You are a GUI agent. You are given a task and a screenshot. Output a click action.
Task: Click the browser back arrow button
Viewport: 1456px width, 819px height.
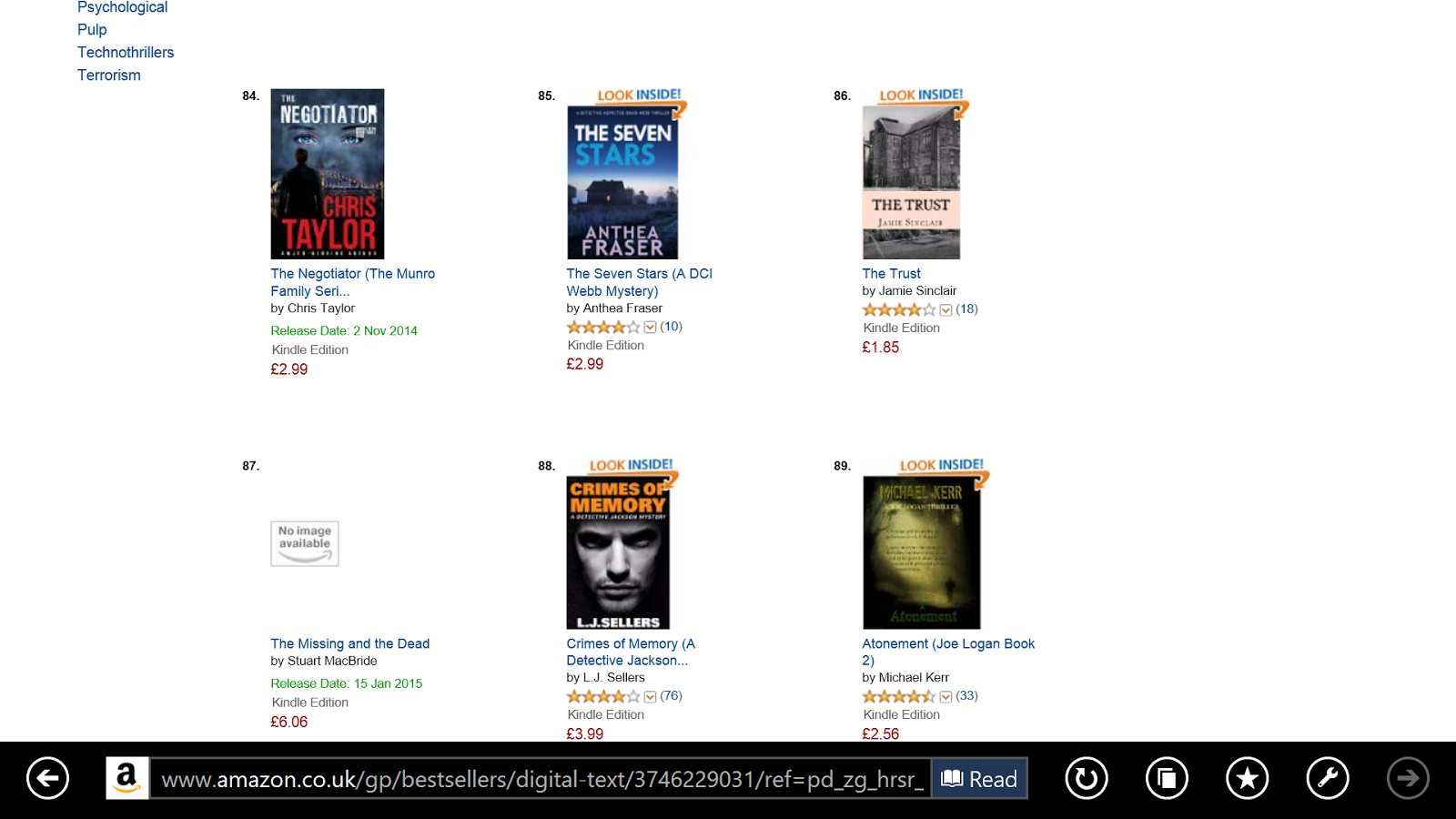click(x=48, y=779)
